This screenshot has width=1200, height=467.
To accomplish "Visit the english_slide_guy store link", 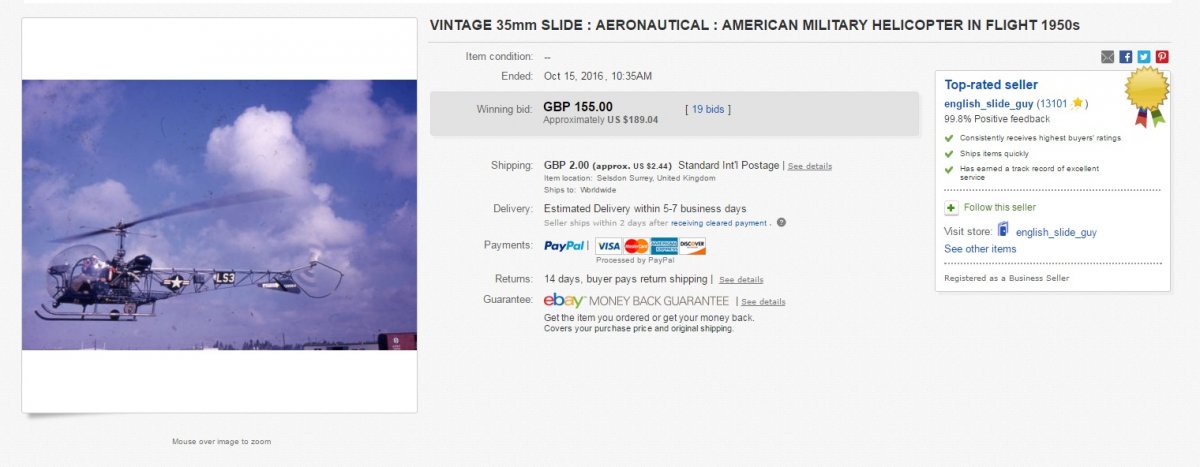I will pyautogui.click(x=1056, y=232).
